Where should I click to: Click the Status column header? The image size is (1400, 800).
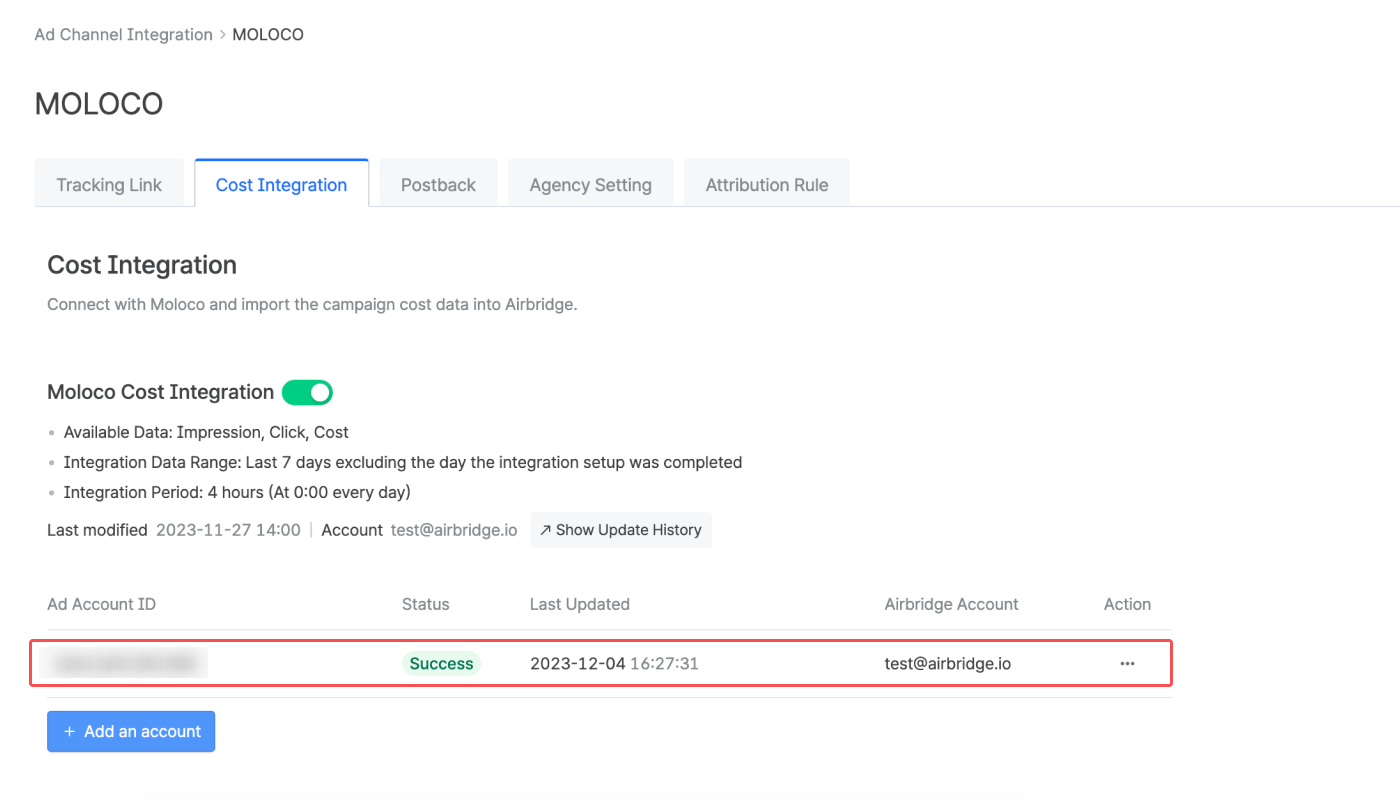point(426,604)
